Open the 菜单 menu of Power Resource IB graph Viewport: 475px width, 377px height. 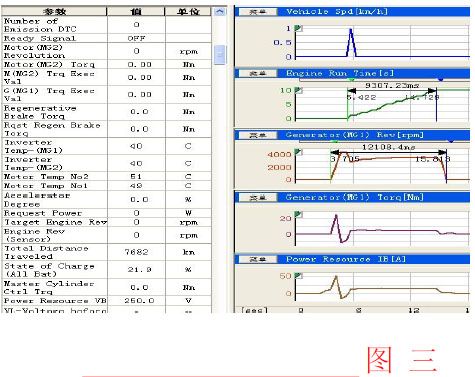click(258, 259)
